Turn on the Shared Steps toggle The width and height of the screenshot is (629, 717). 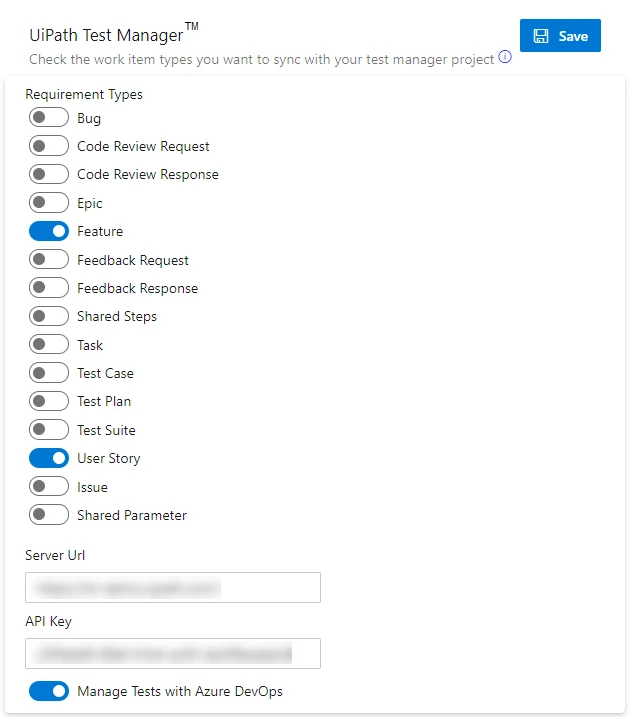[49, 316]
